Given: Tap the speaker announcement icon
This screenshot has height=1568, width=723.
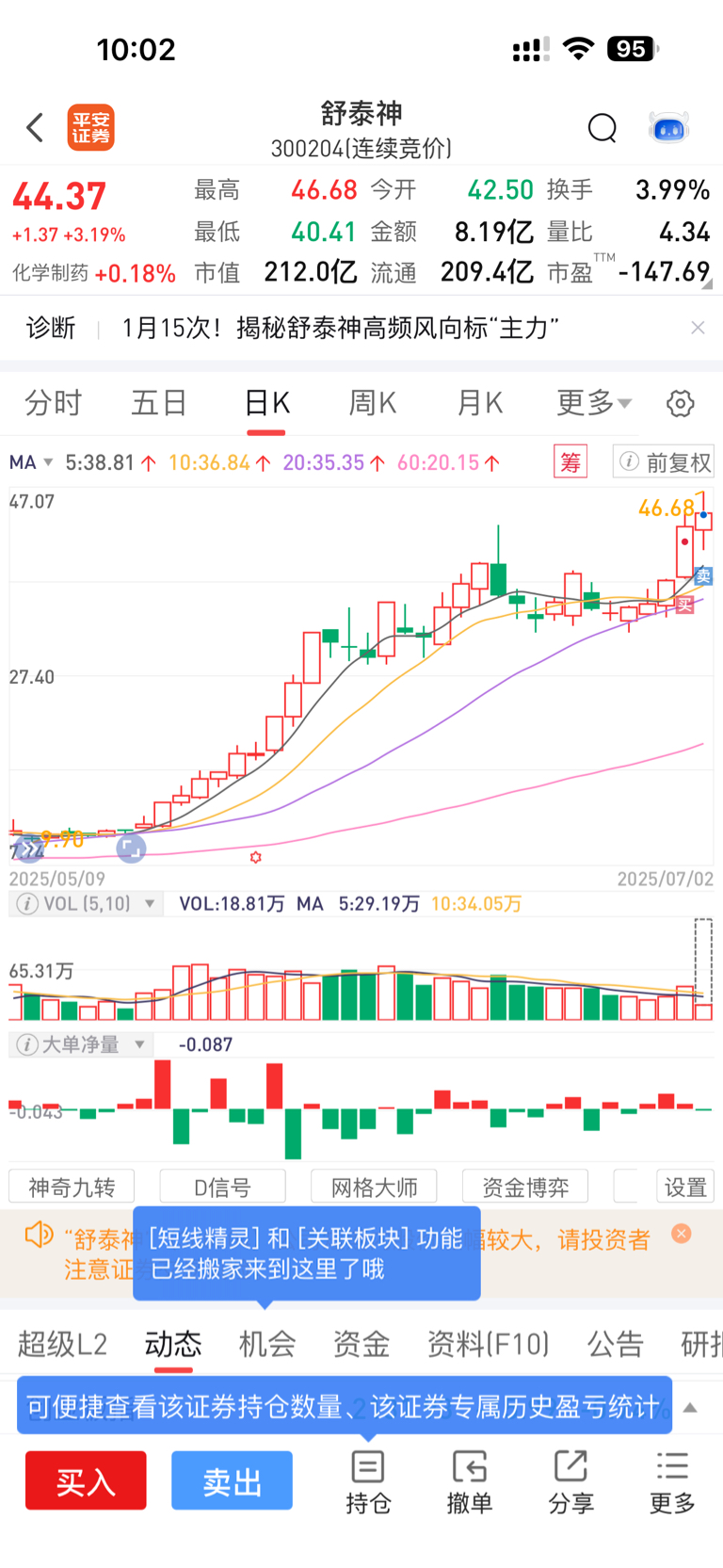Looking at the screenshot, I should pyautogui.click(x=39, y=1235).
